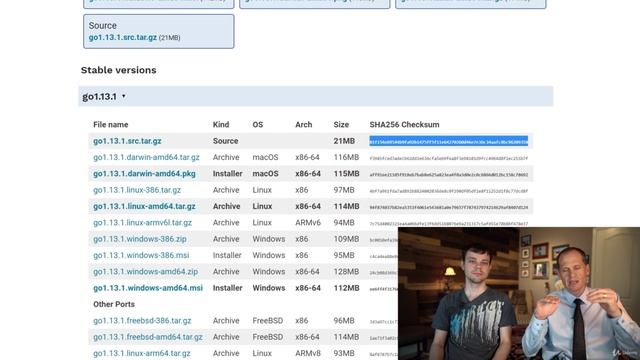640x360 pixels.
Task: Click the "File name" column header
Action: pyautogui.click(x=111, y=124)
